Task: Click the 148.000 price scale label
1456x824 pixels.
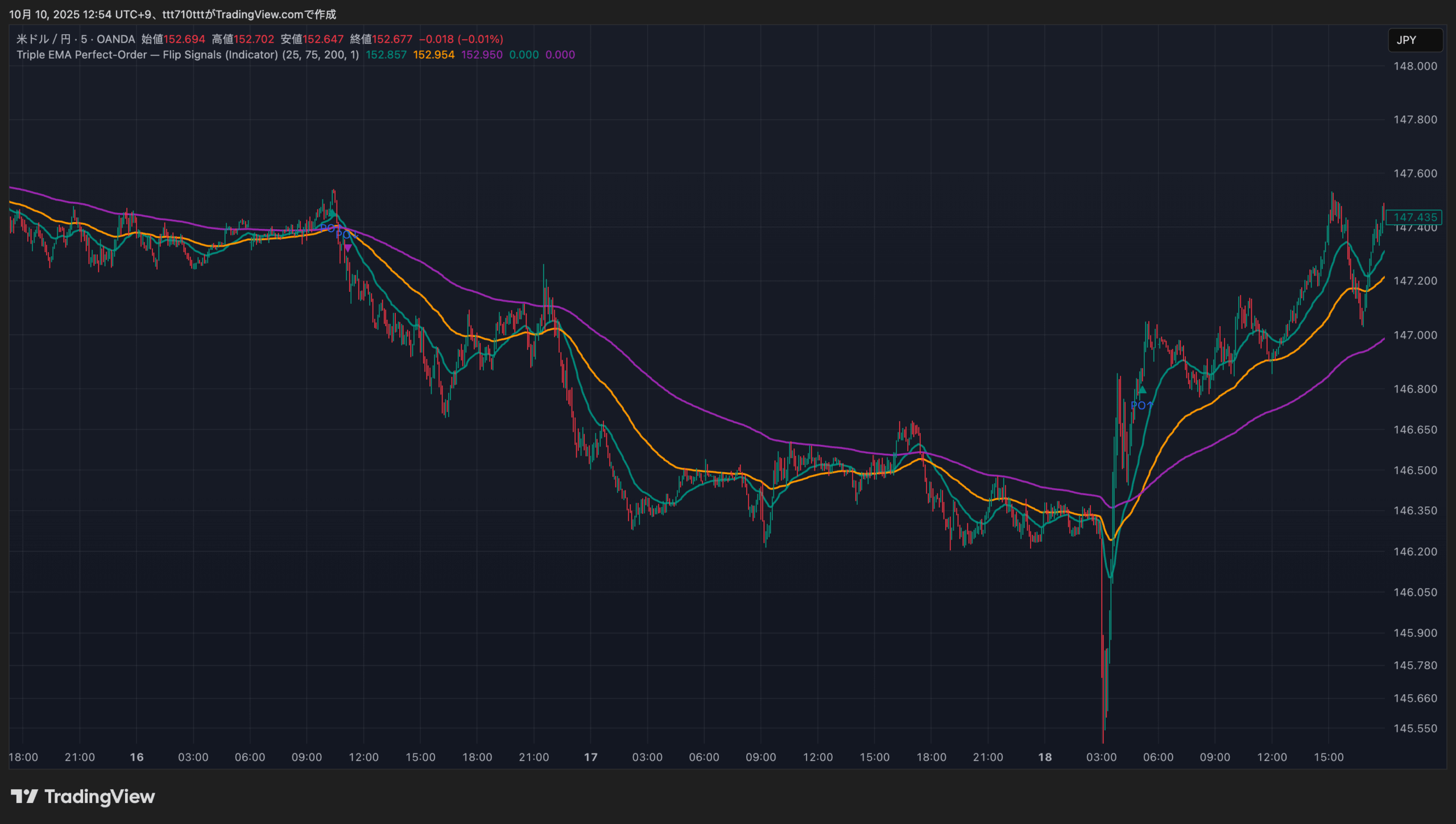Action: point(1414,66)
